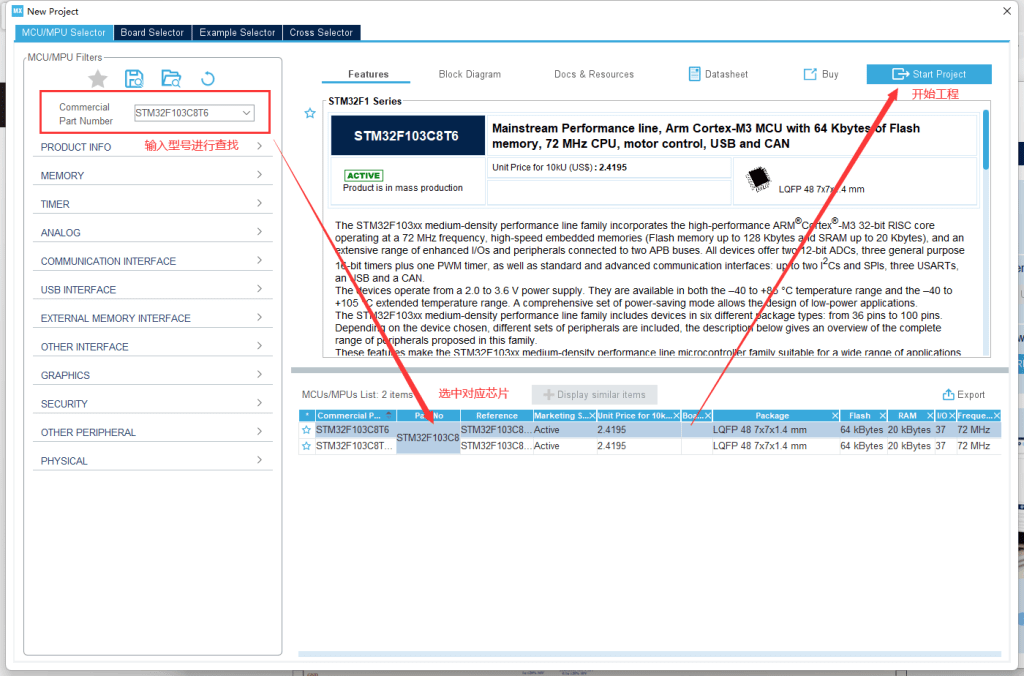Hide the Frequency column using its X

pyautogui.click(x=997, y=416)
